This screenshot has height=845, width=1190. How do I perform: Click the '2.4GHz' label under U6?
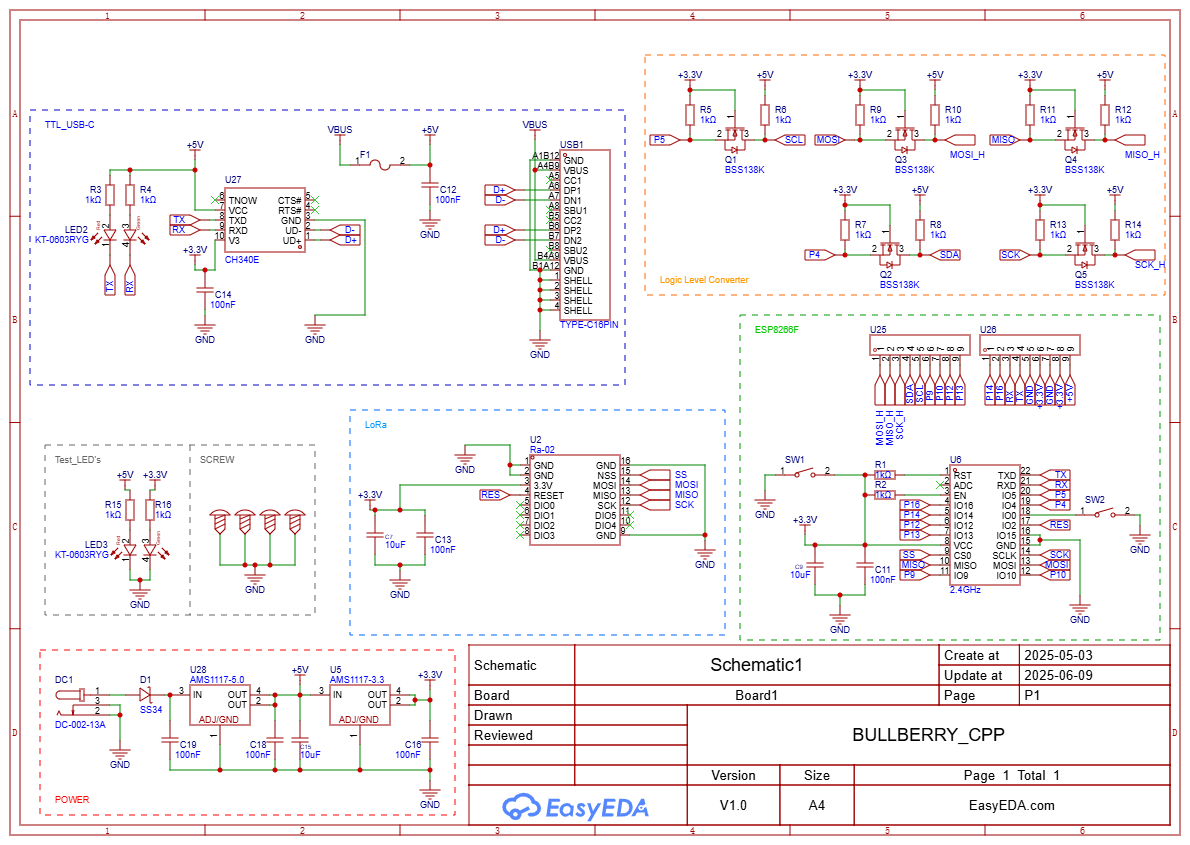(965, 590)
